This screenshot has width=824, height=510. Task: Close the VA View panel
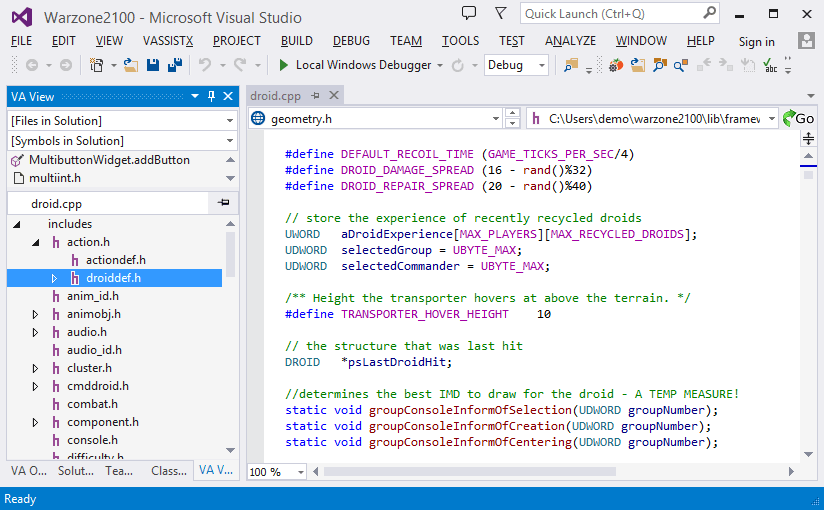coord(228,96)
